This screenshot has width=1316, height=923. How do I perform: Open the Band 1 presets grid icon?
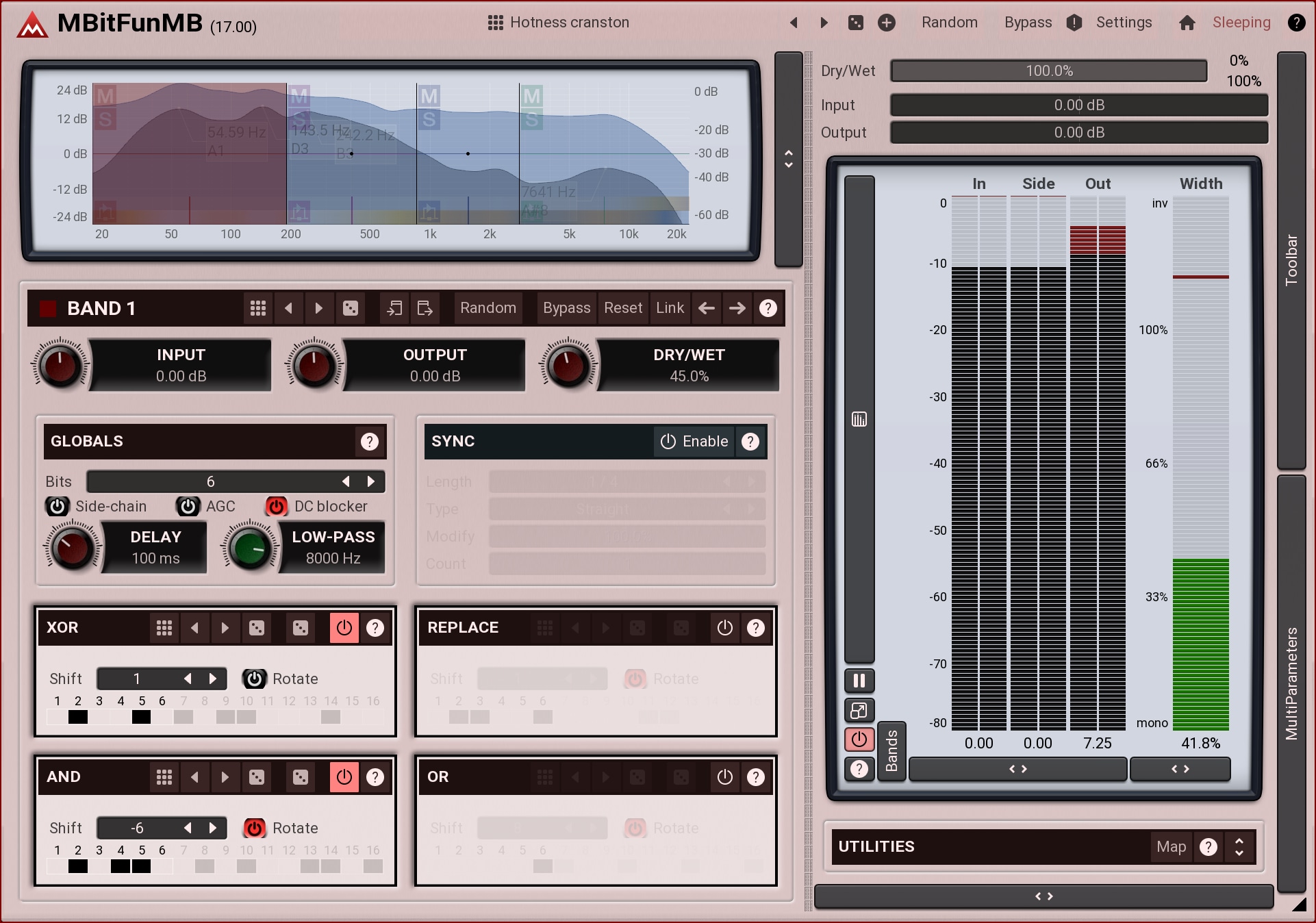tap(258, 308)
